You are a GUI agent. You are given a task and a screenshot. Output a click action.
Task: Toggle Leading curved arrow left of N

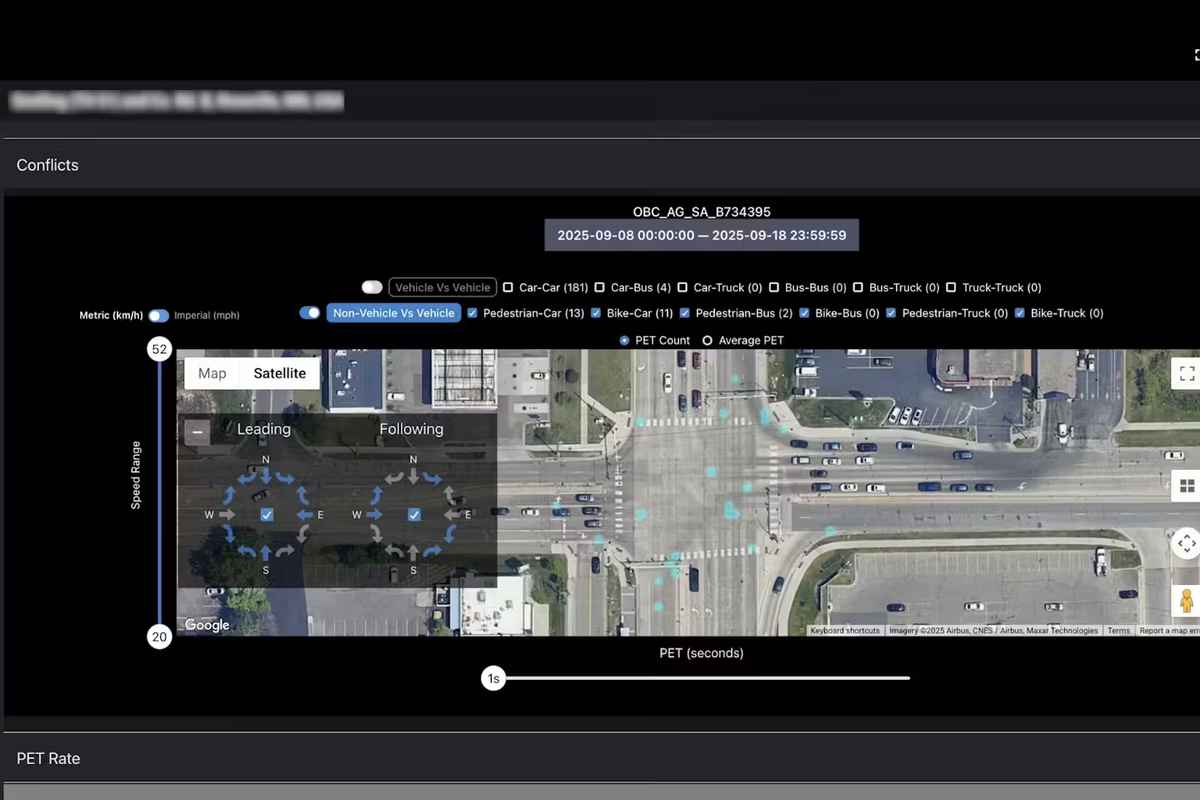(x=247, y=478)
